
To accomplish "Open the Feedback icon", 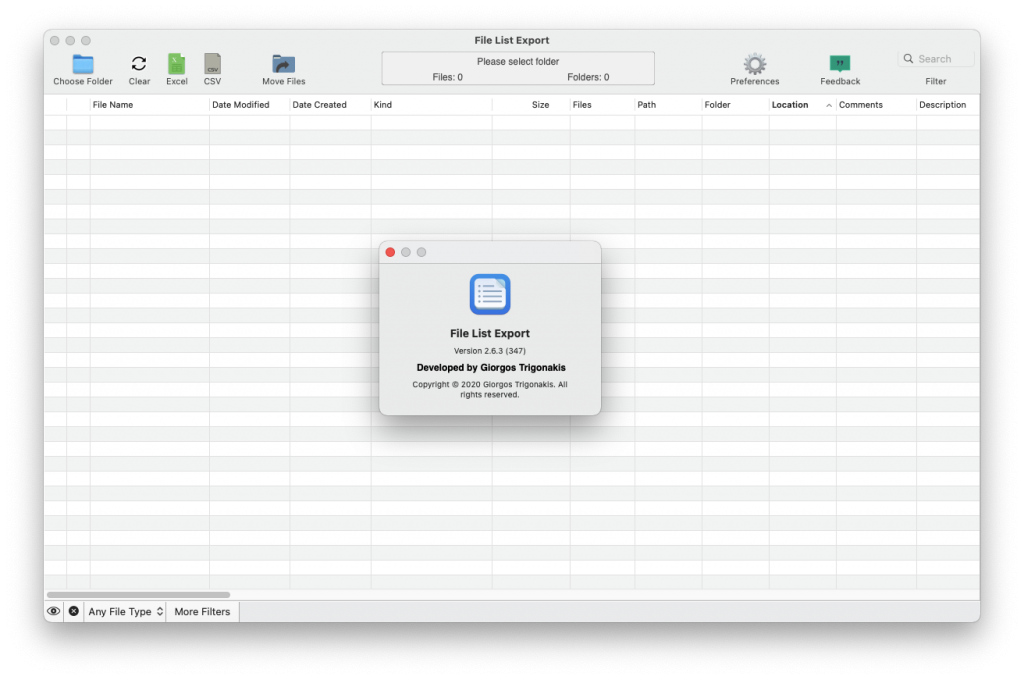I will pyautogui.click(x=840, y=63).
